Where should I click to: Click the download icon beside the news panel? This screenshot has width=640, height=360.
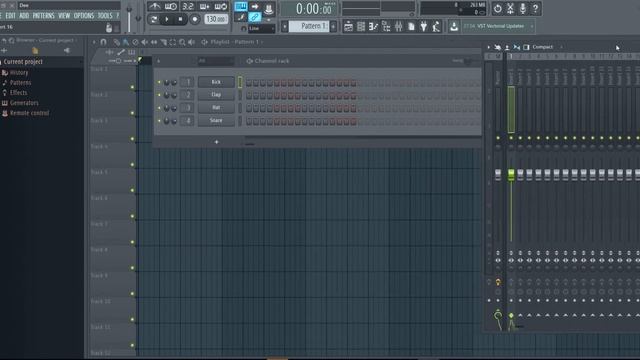coord(453,27)
